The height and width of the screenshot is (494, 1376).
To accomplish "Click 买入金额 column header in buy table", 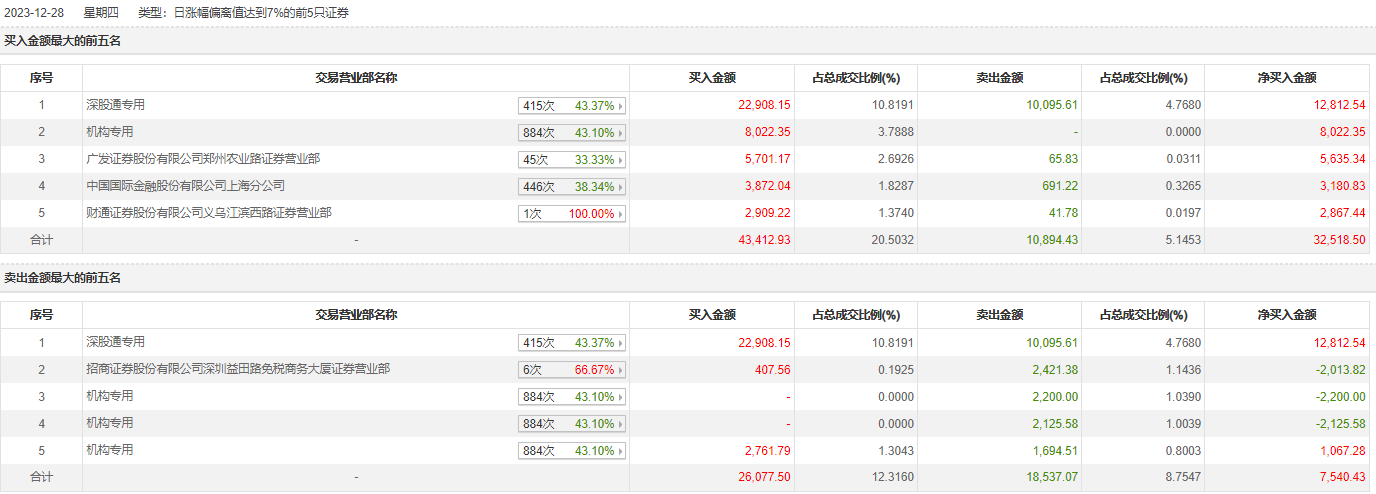I will click(712, 78).
